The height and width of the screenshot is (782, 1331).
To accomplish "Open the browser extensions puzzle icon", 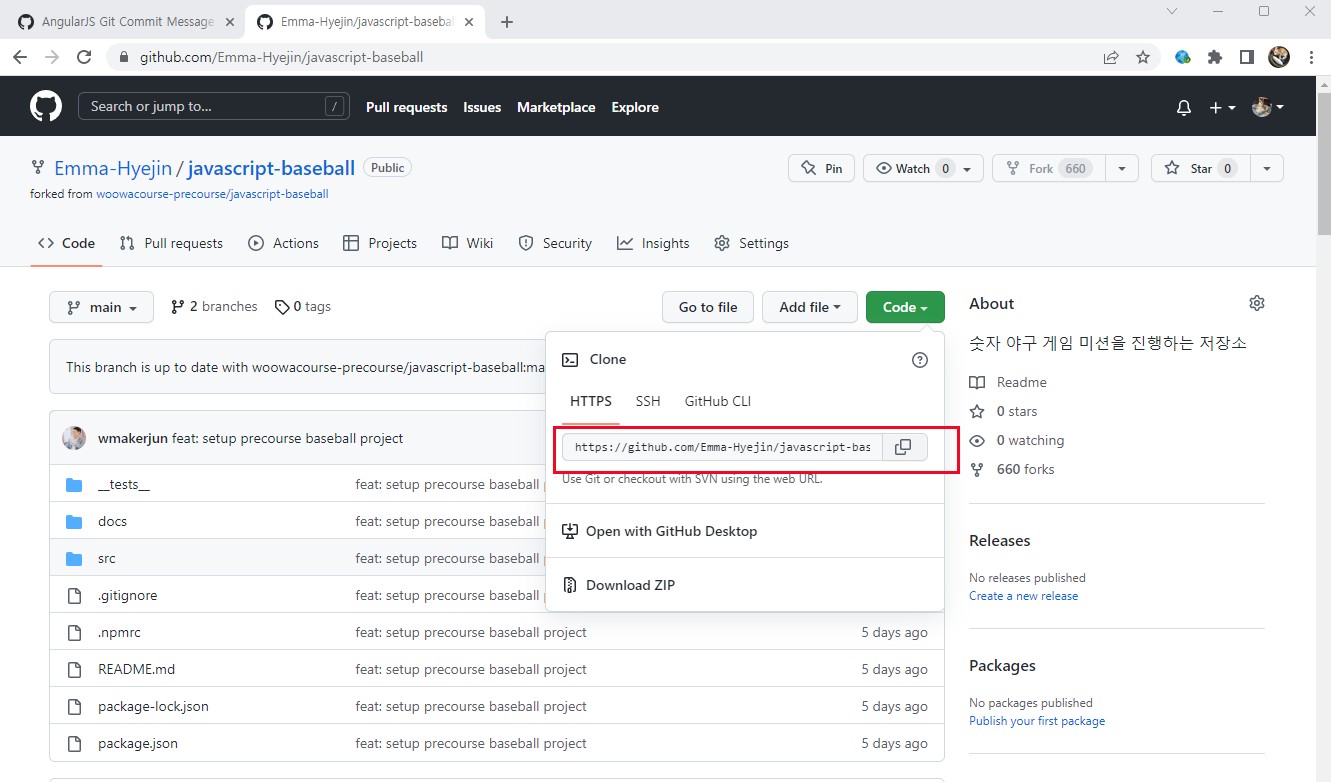I will (1215, 57).
